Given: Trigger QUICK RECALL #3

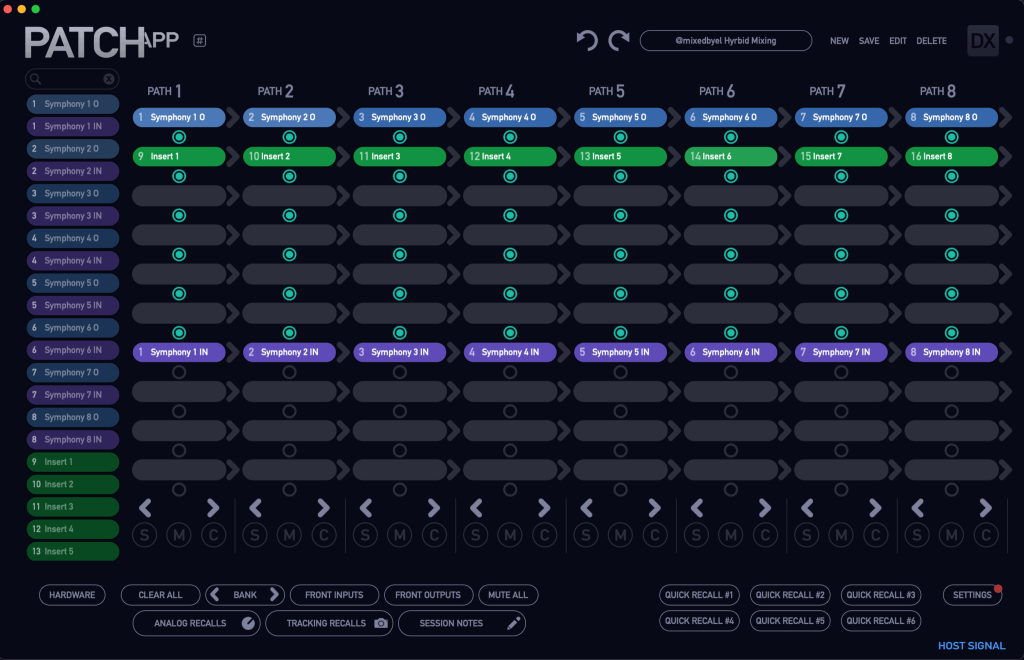Looking at the screenshot, I should pyautogui.click(x=881, y=595).
